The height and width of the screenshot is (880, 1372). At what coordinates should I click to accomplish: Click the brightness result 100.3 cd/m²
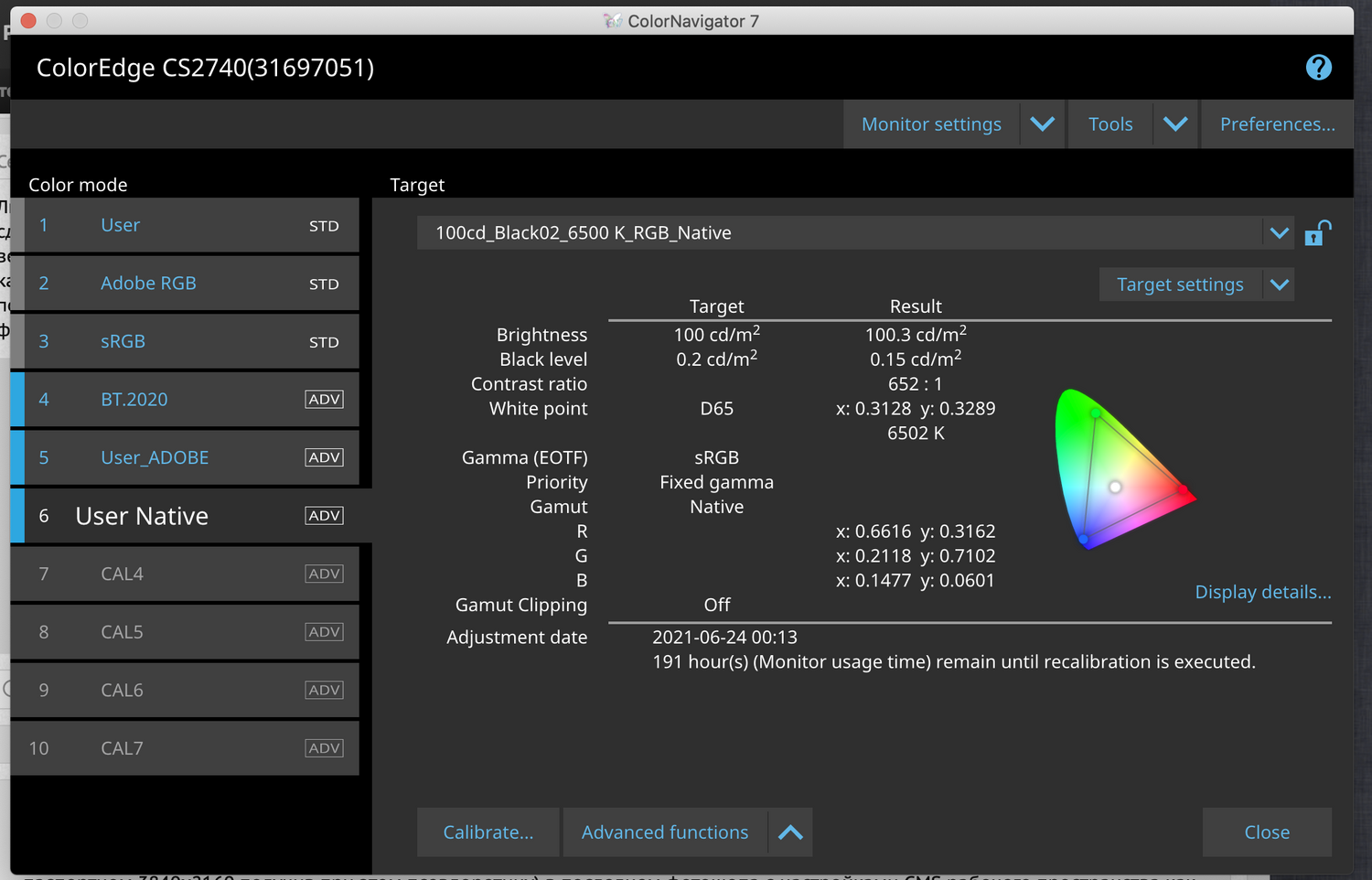pos(916,334)
